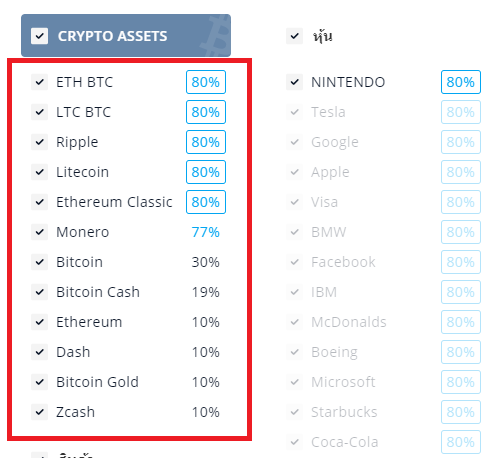The image size is (501, 458).
Task: Select the Ethereum asset label
Action: 89,322
